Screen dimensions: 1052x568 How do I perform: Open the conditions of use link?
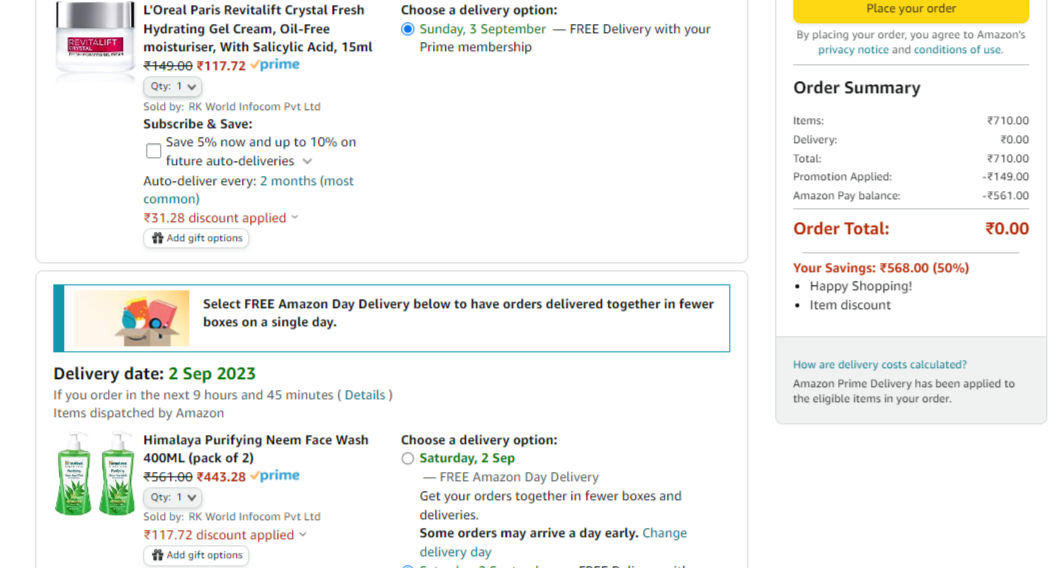click(957, 50)
